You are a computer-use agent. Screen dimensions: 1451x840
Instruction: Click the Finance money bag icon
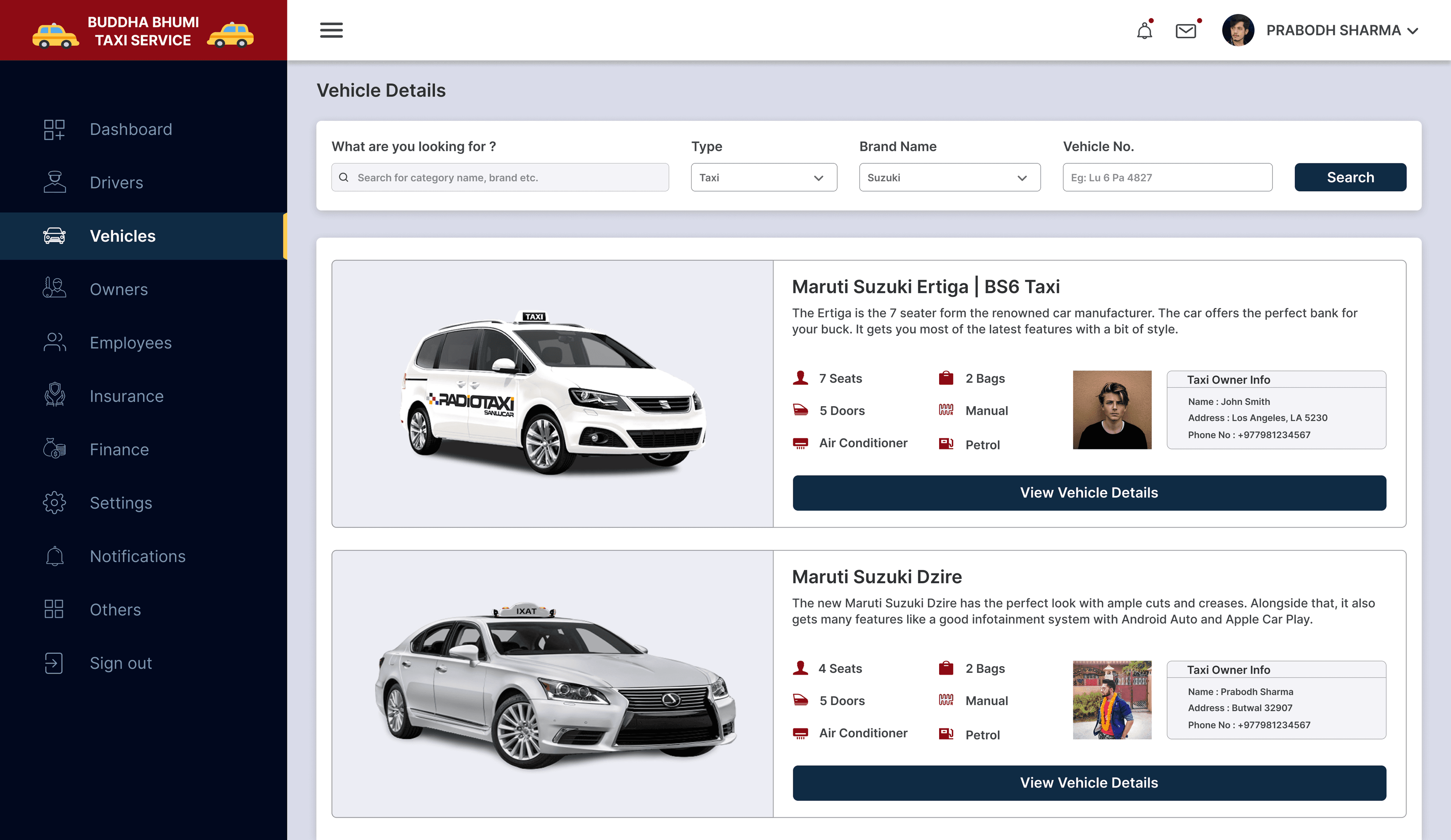[55, 449]
